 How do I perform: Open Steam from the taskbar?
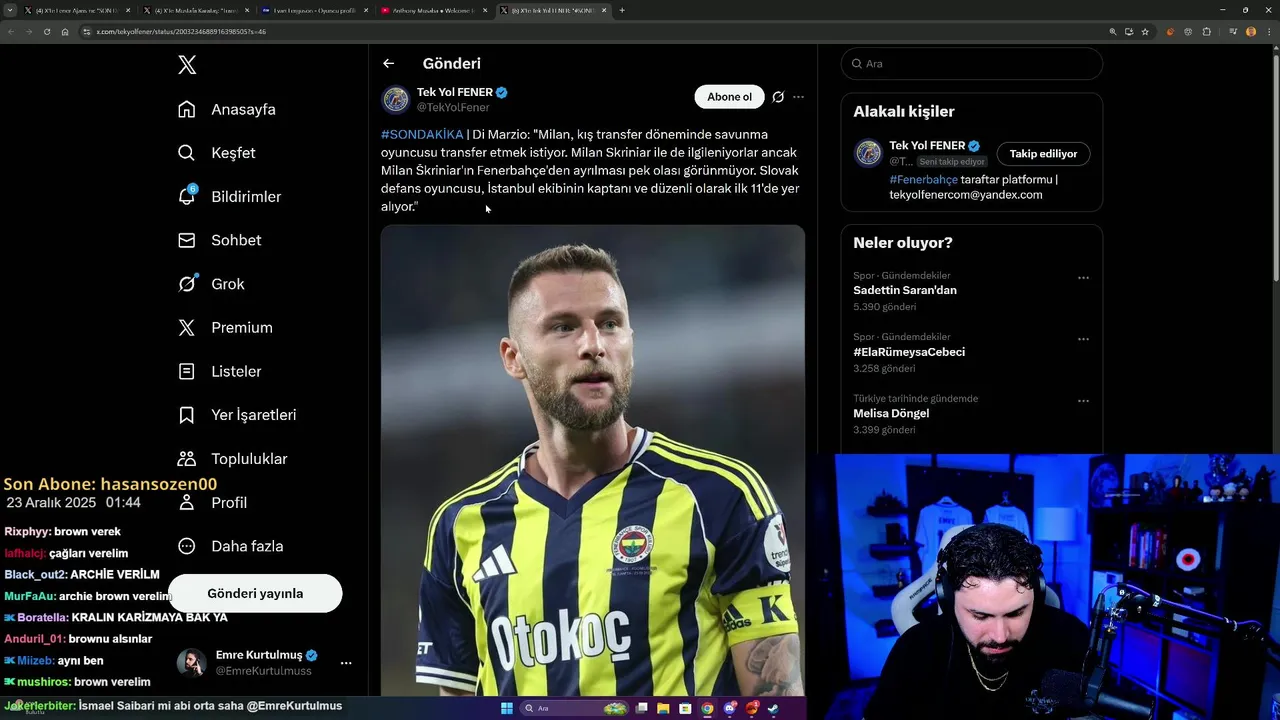pos(774,708)
